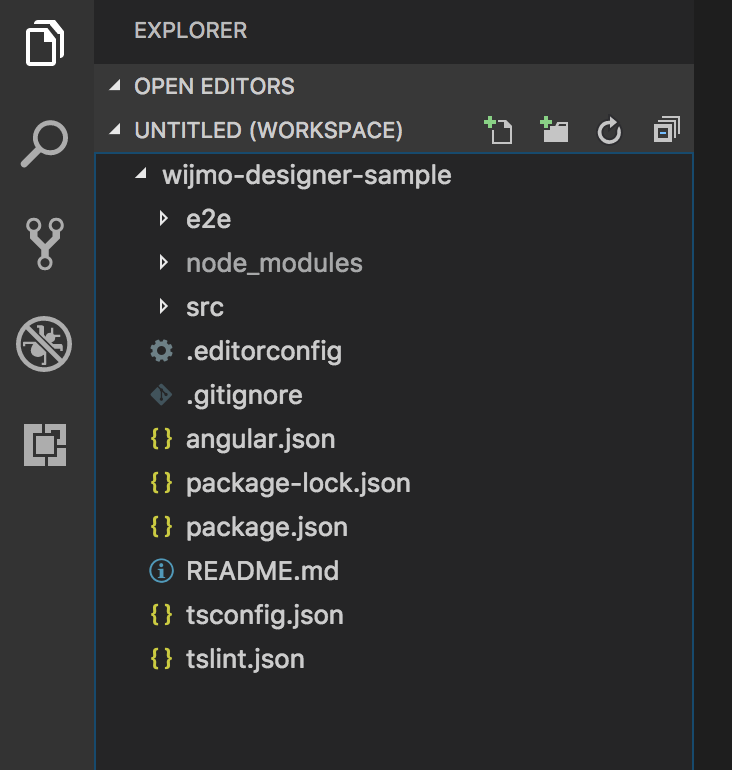
Task: Open package.json file
Action: (x=266, y=528)
